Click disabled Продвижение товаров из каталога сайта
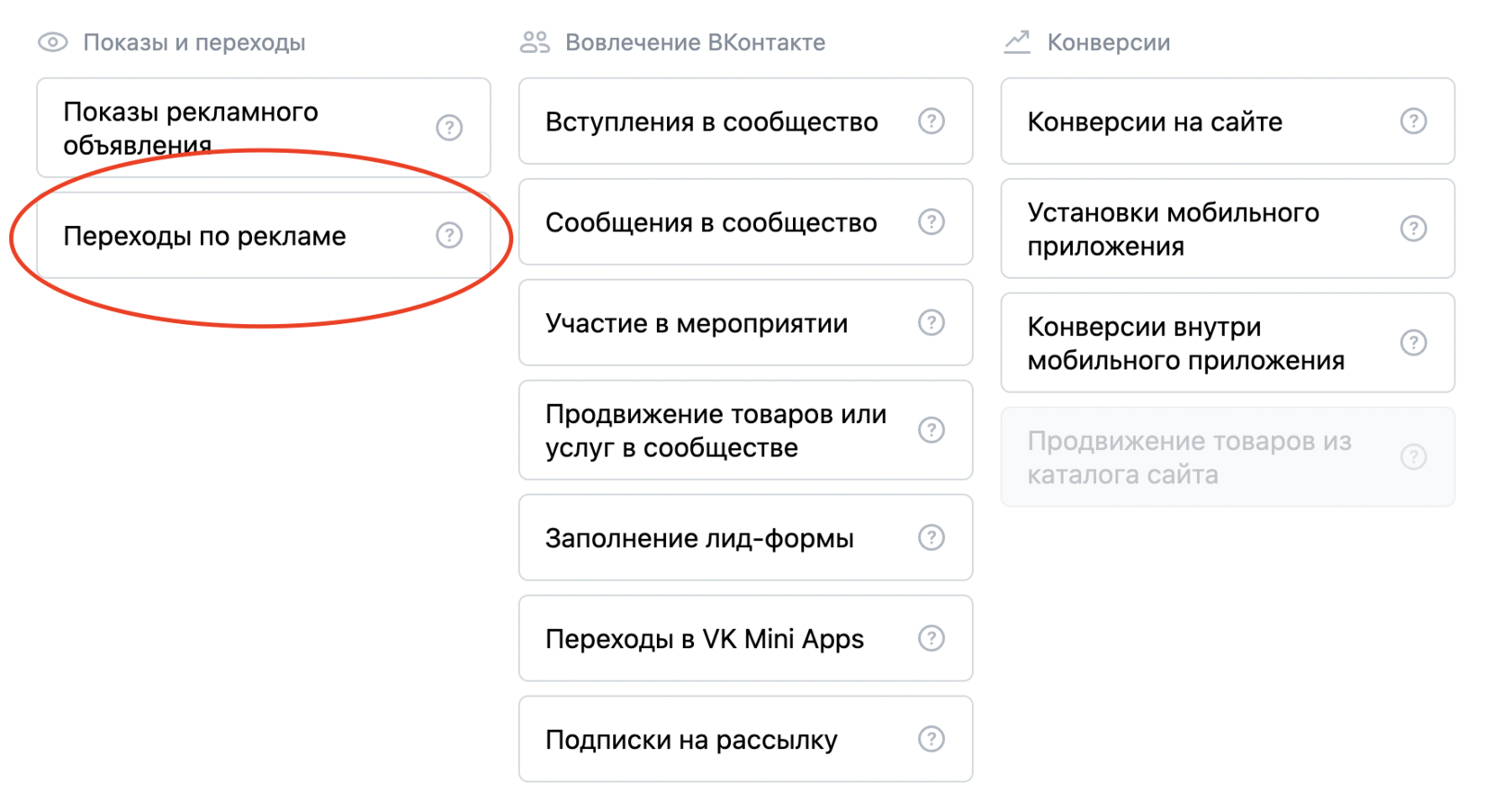Screen dimensions: 1512x801 (x=1189, y=457)
